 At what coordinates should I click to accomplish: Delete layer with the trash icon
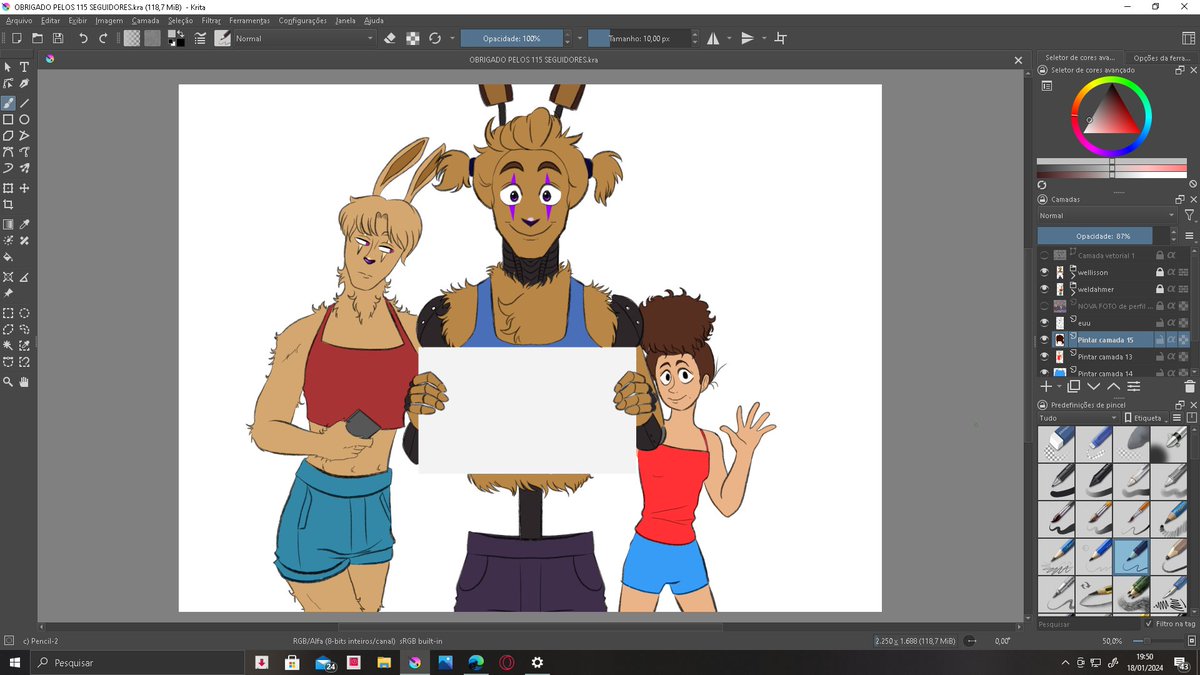click(x=1189, y=386)
